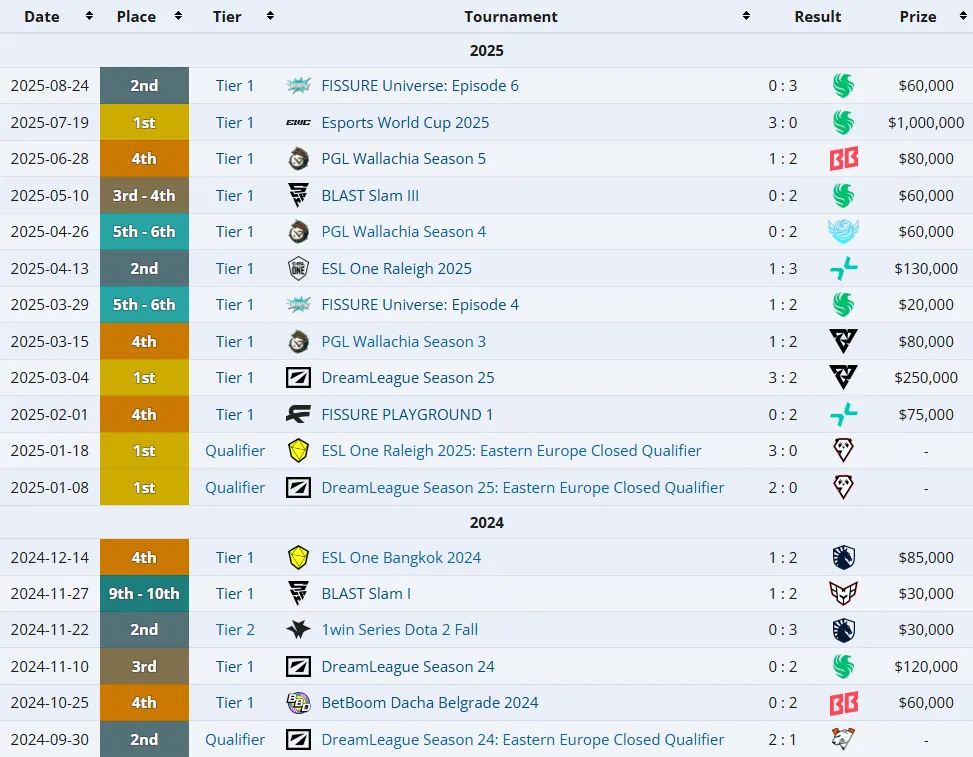Click Tier 2 link in 2024-11-22 row
Viewport: 973px width, 757px height.
[x=235, y=630]
